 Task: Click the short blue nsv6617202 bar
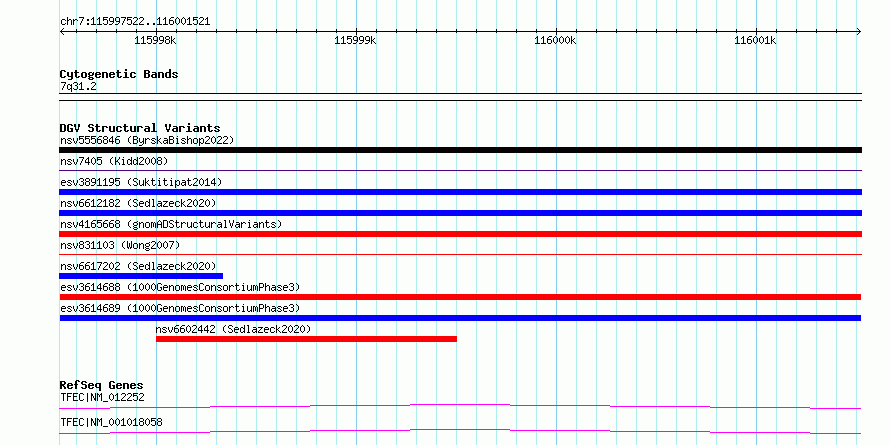tap(141, 276)
